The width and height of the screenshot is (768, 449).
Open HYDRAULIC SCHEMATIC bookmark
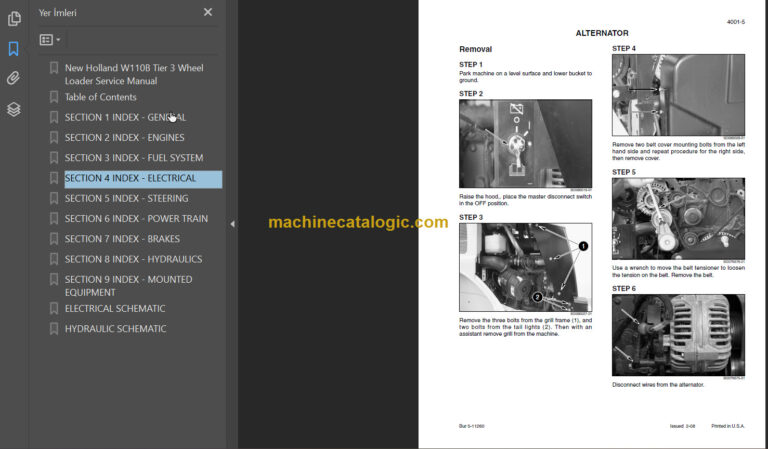[115, 329]
